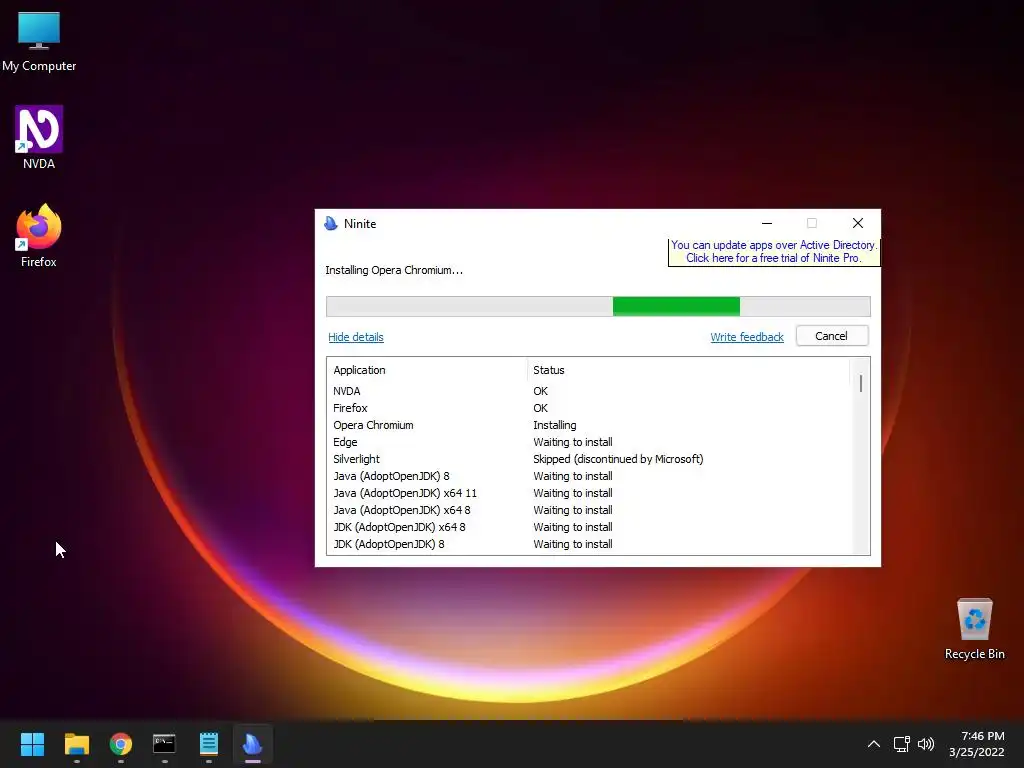Click the "Installing Opera Chromium..." status text

pos(394,270)
